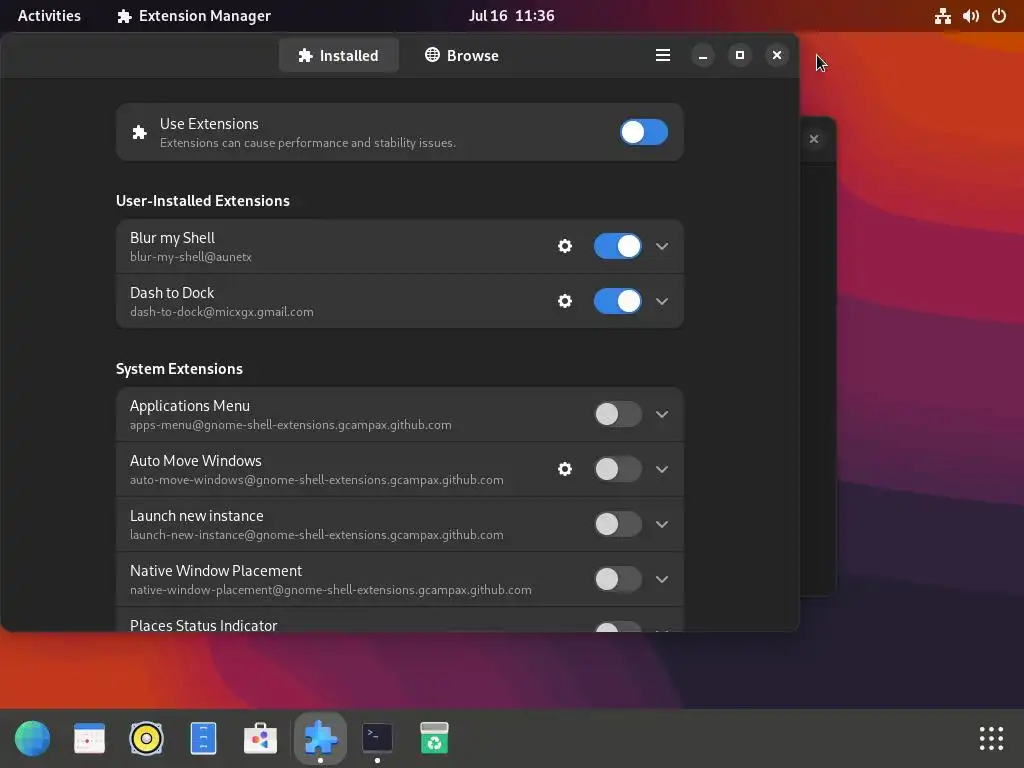Click the Use Extensions label text
Viewport: 1024px width, 768px height.
coord(209,123)
